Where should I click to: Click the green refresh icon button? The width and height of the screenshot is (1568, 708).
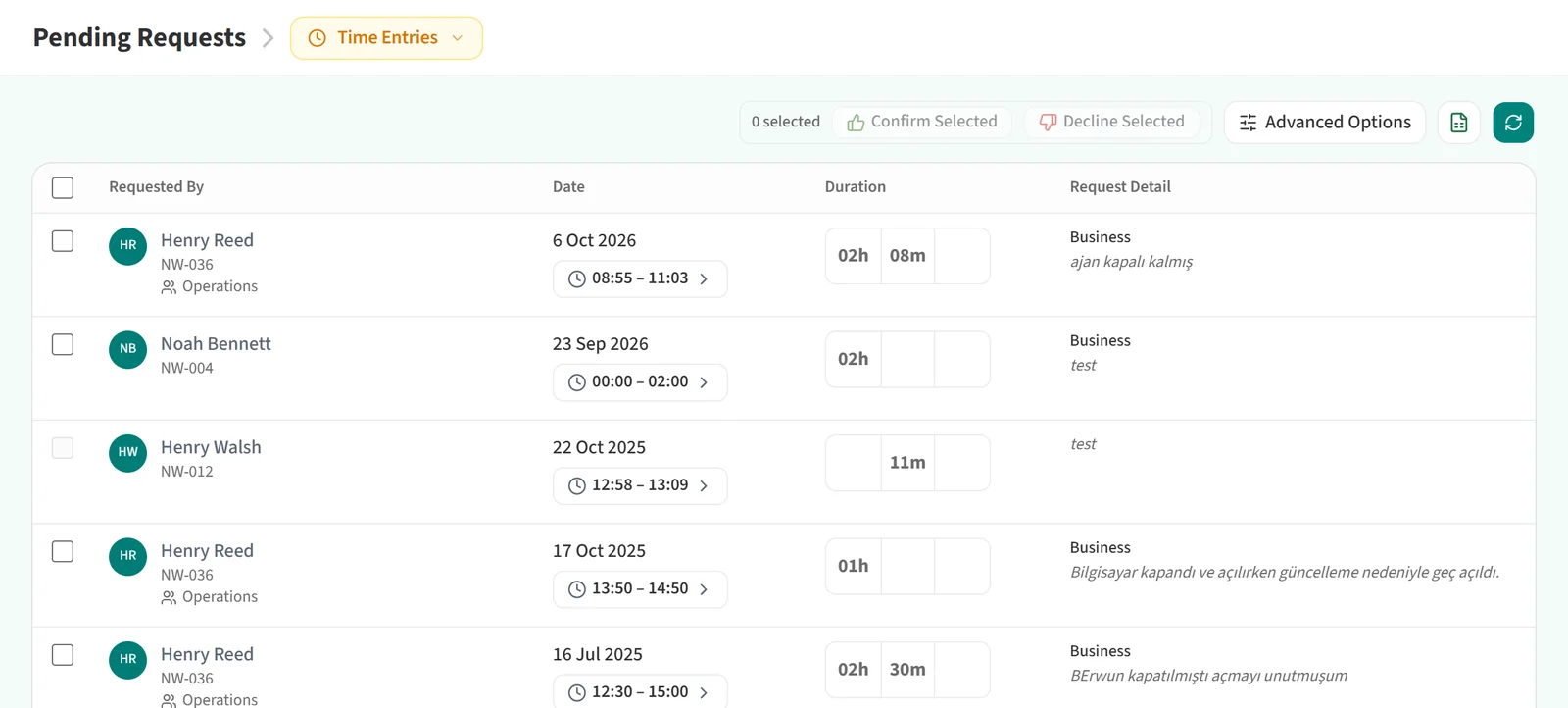pyautogui.click(x=1513, y=123)
